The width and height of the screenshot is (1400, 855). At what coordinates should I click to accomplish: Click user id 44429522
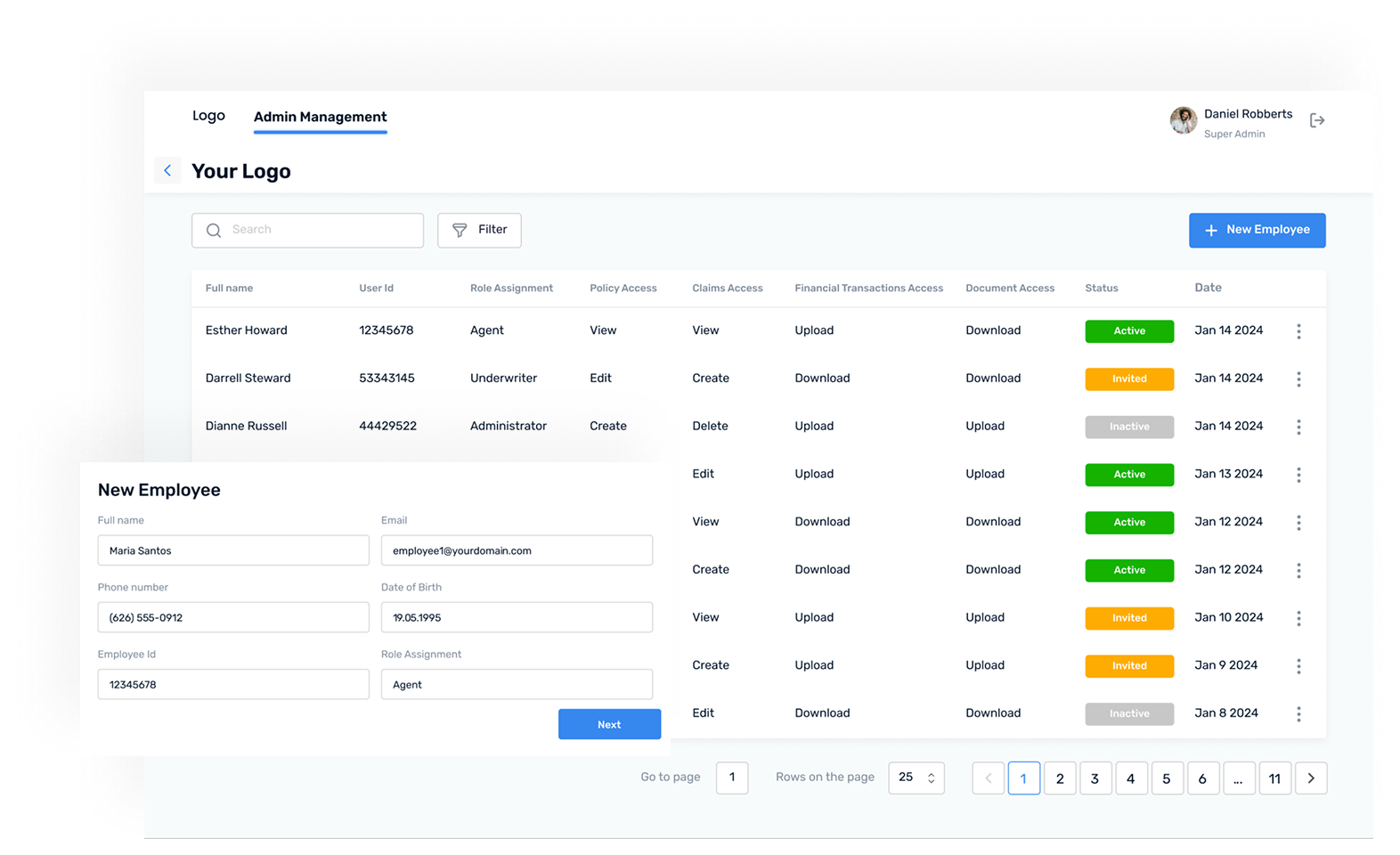387,427
